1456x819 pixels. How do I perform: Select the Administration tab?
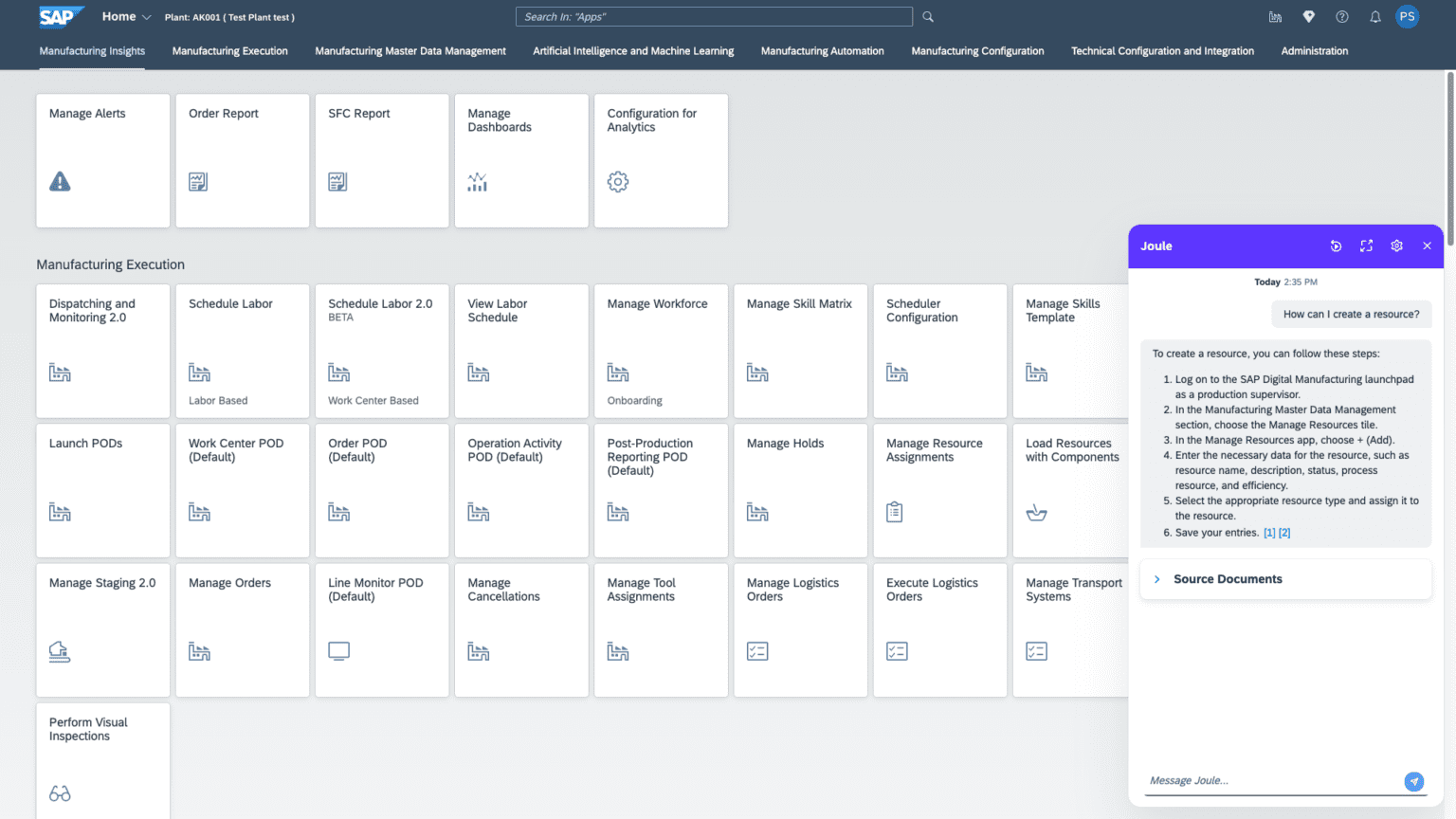click(x=1314, y=51)
